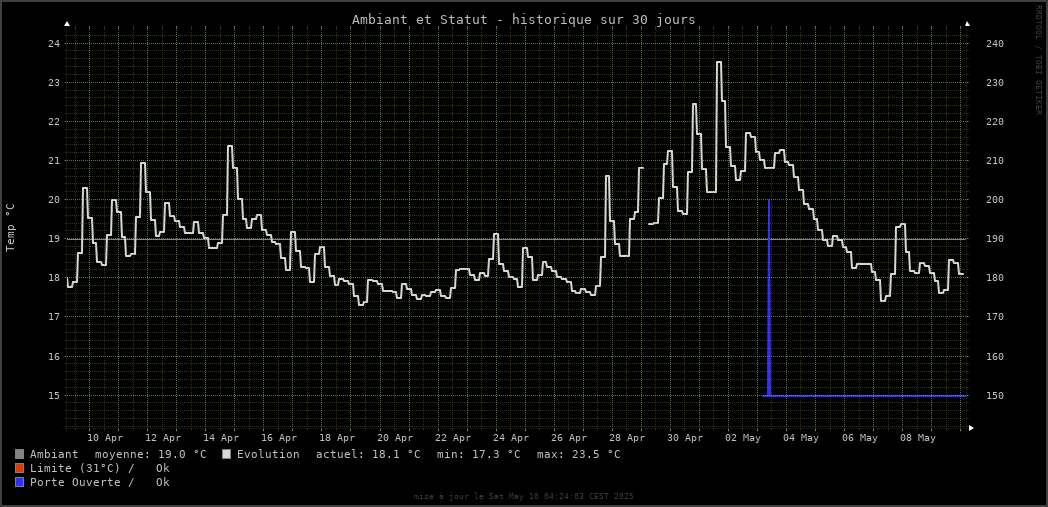Click the '08 May' date label
The height and width of the screenshot is (507, 1048).
pos(918,438)
